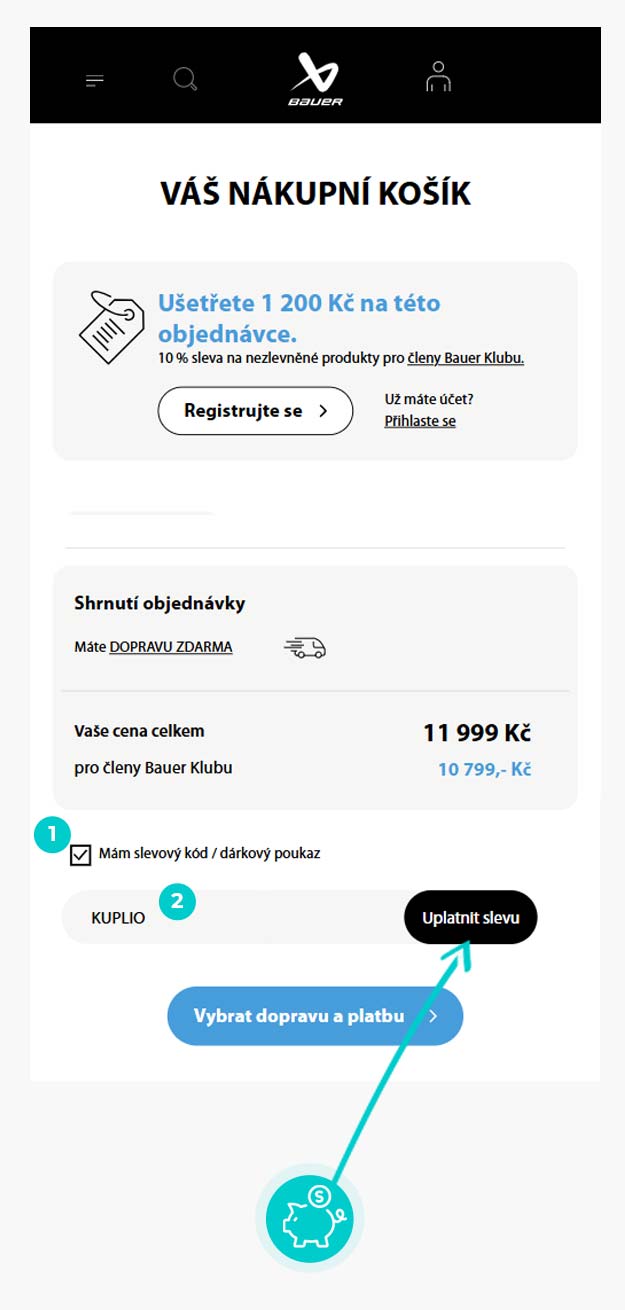The image size is (625, 1310).
Task: Click the teal step 2 badge
Action: (x=177, y=900)
